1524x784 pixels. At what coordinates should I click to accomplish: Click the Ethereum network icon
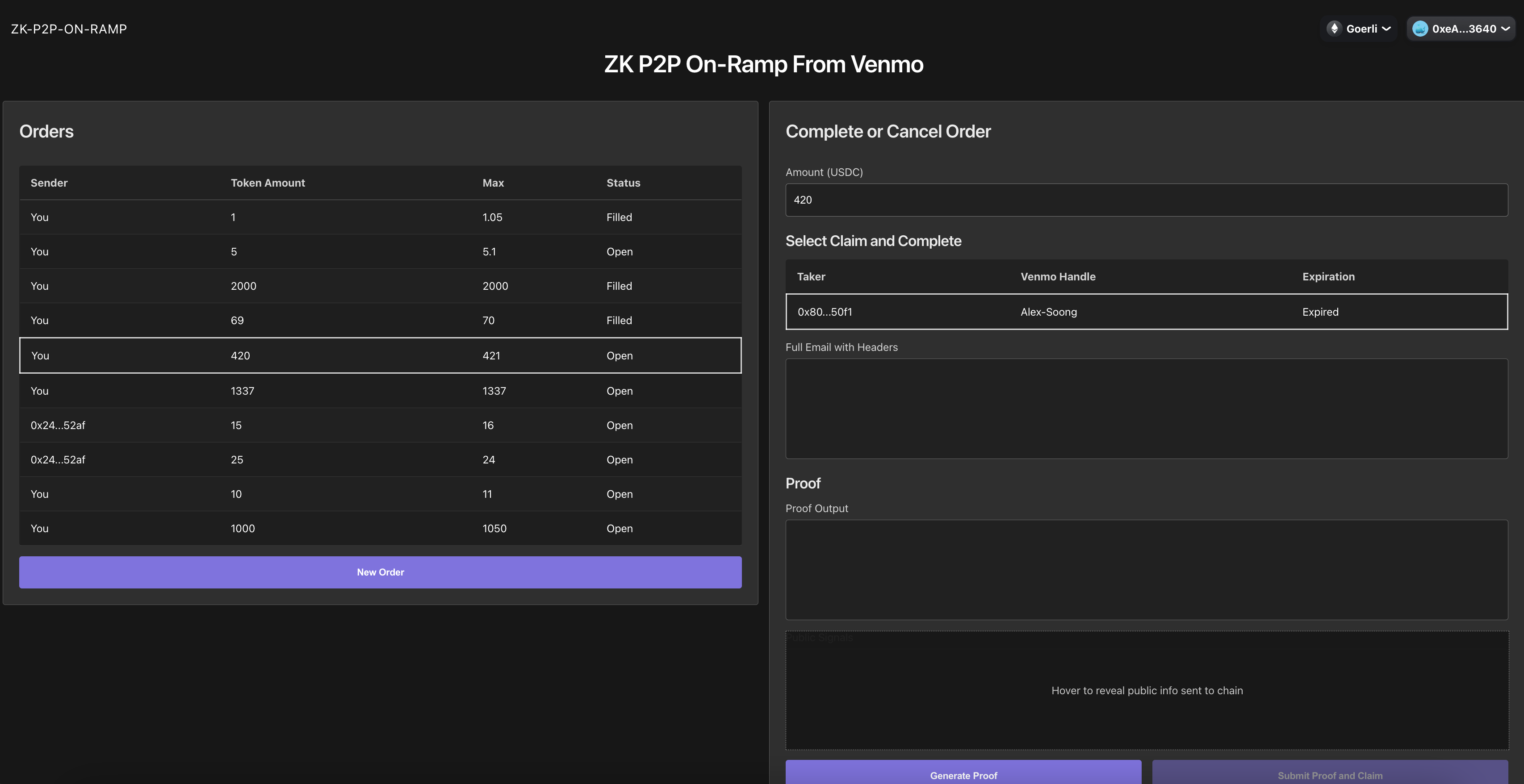pyautogui.click(x=1334, y=29)
